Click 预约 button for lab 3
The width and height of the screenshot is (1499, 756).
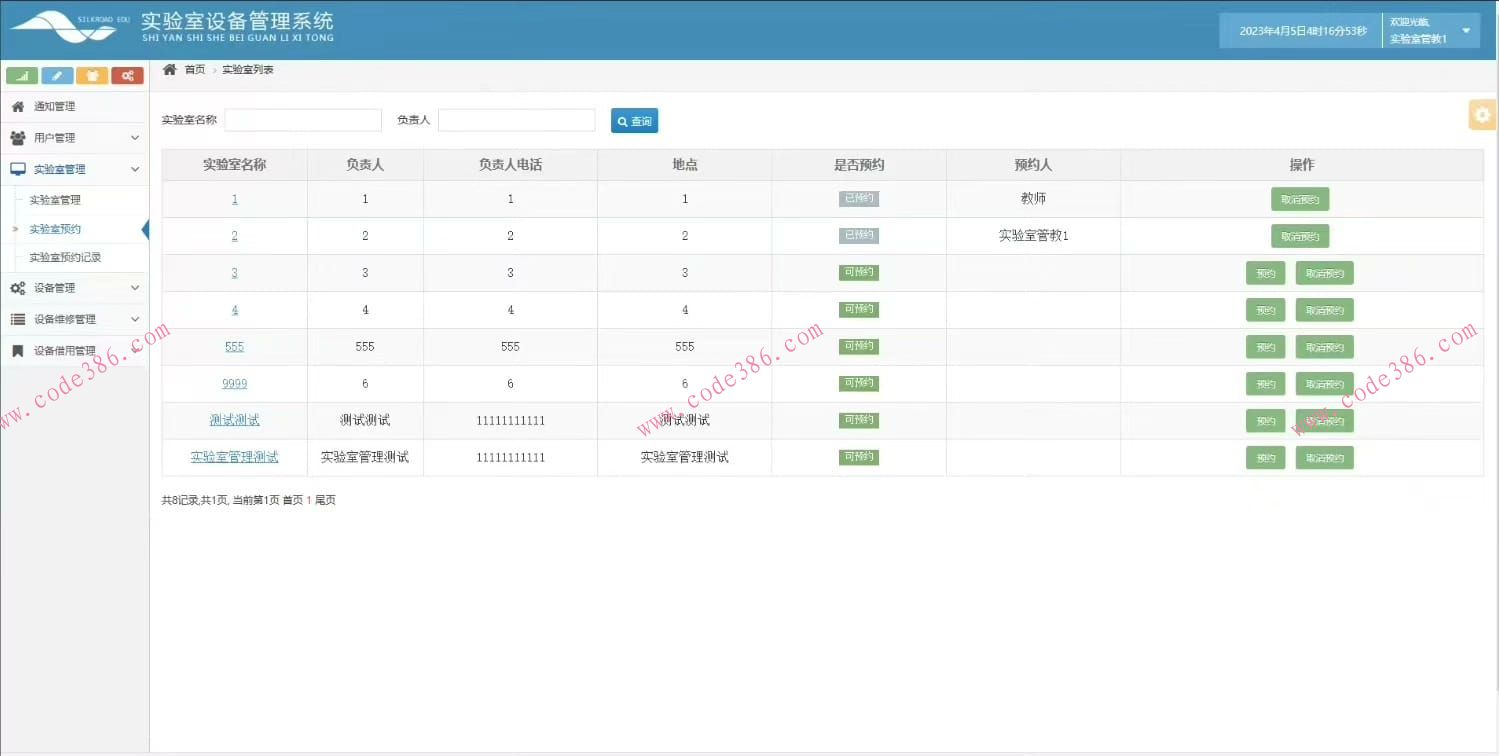pos(1266,273)
